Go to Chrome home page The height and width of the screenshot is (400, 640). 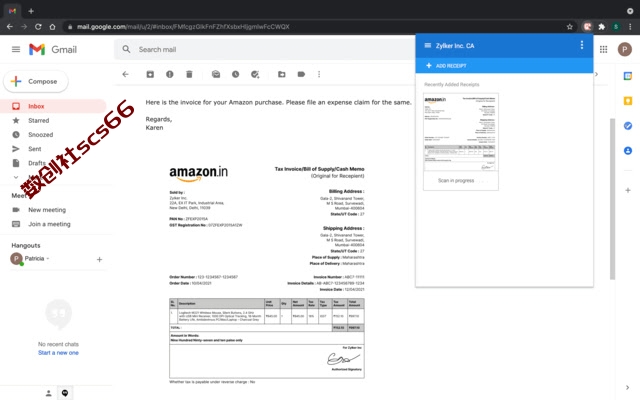point(52,27)
